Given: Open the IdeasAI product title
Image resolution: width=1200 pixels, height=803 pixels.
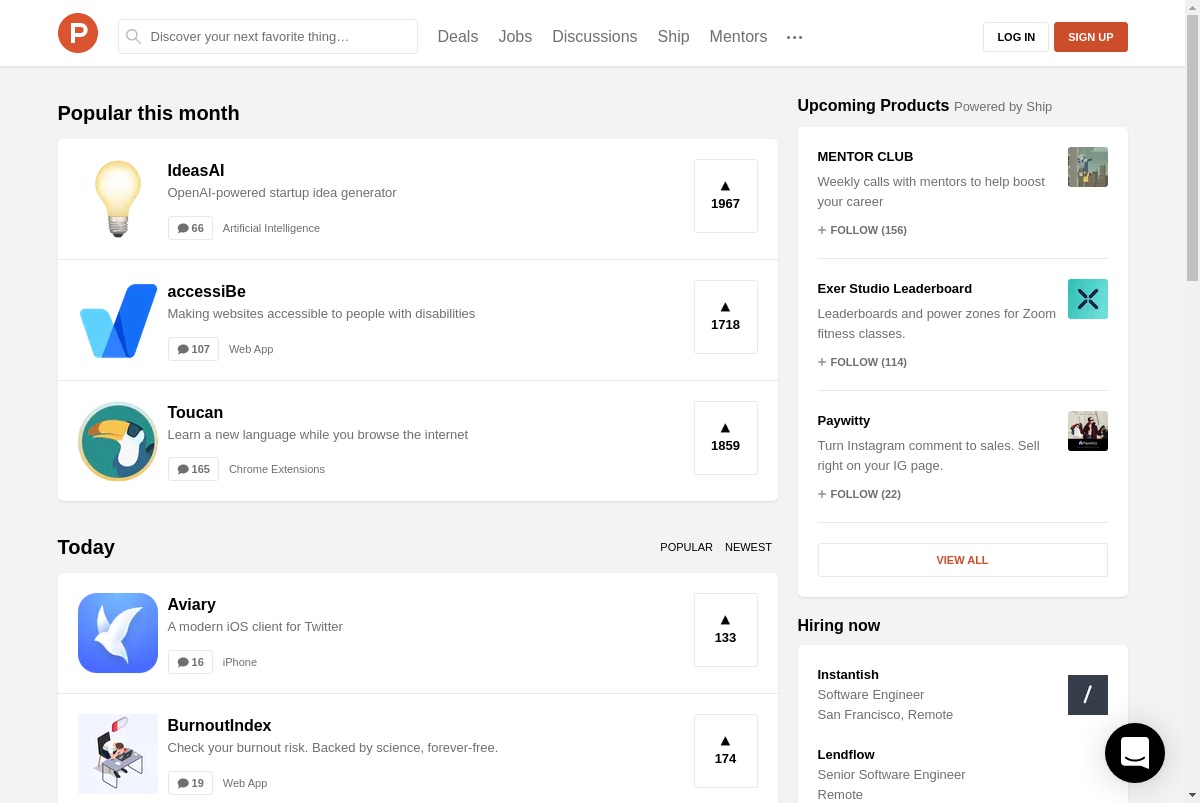Looking at the screenshot, I should 196,171.
